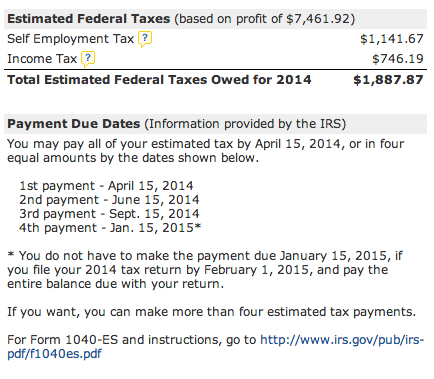434x379 pixels.
Task: Click the more than four payments sentence
Action: coord(212,312)
